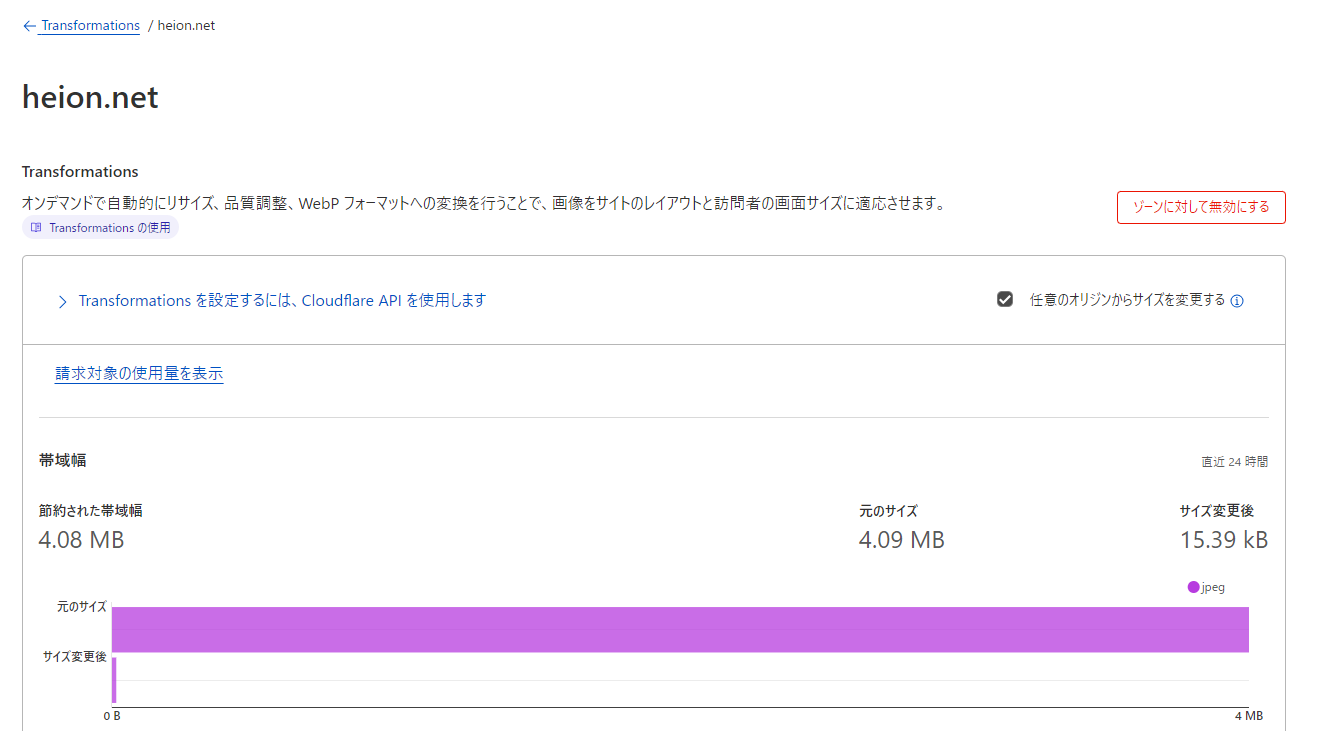Click the '15.39 kB' resized value
The image size is (1321, 731).
tap(1224, 540)
